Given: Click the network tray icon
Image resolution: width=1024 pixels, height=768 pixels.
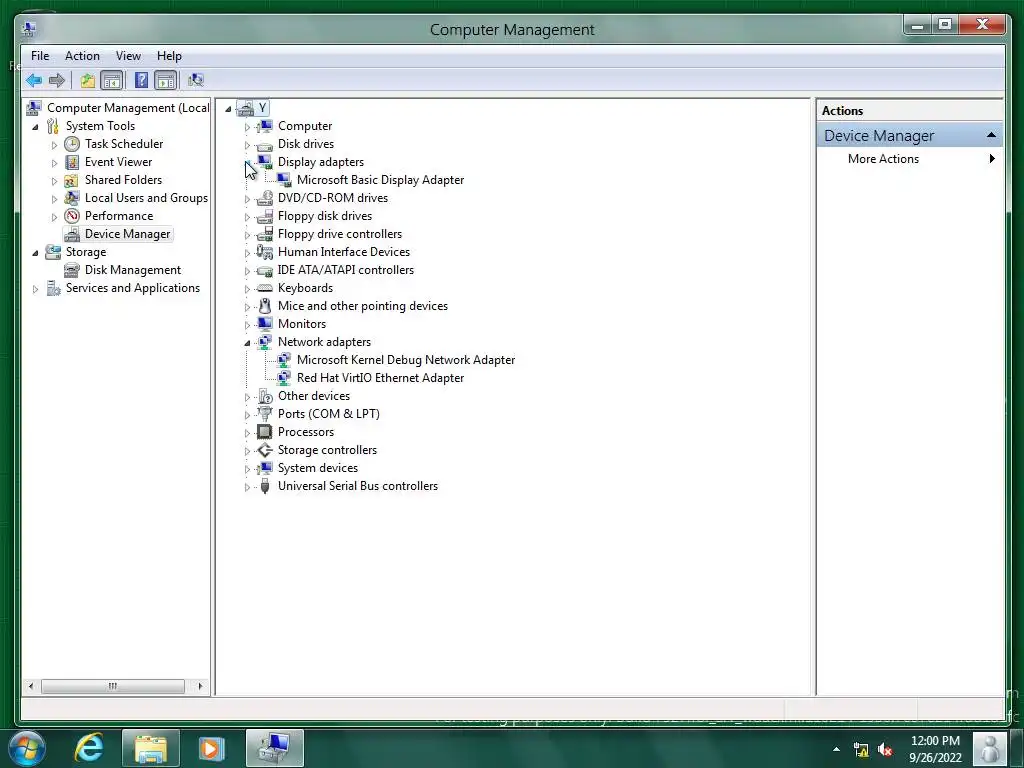Looking at the screenshot, I should coord(861,750).
